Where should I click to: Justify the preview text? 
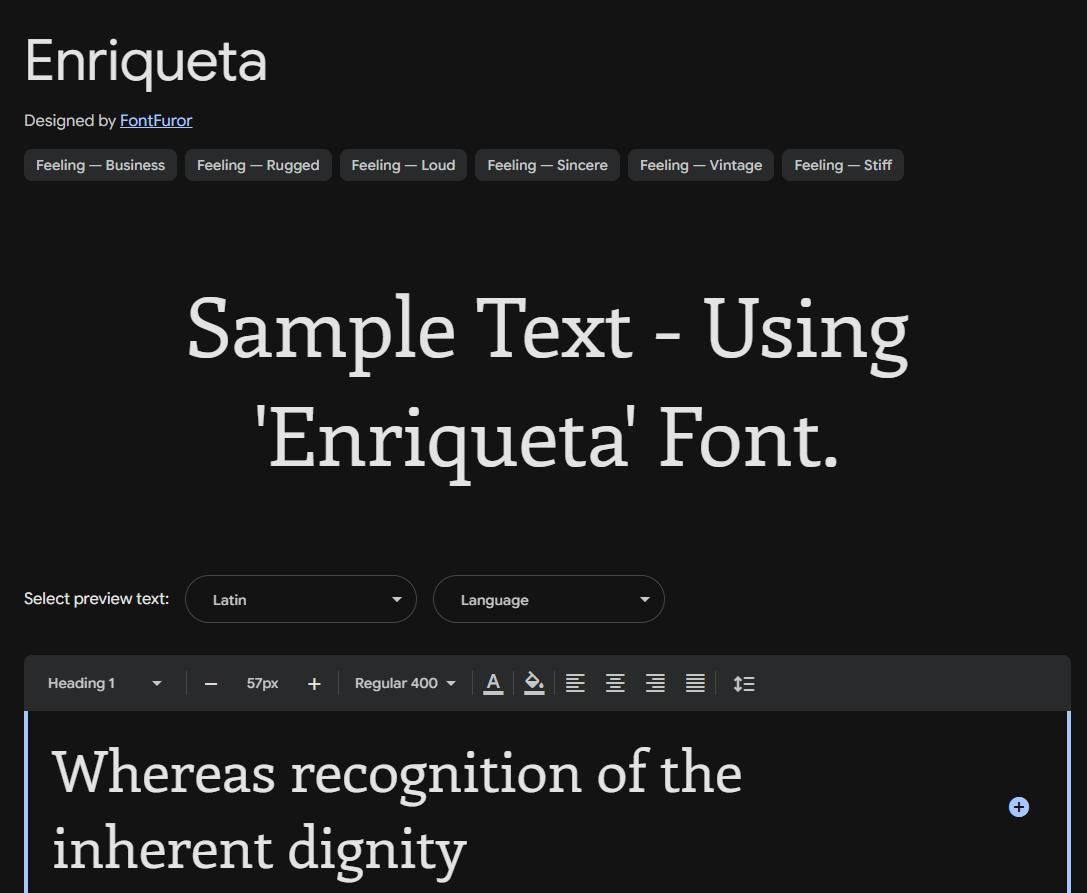(695, 684)
